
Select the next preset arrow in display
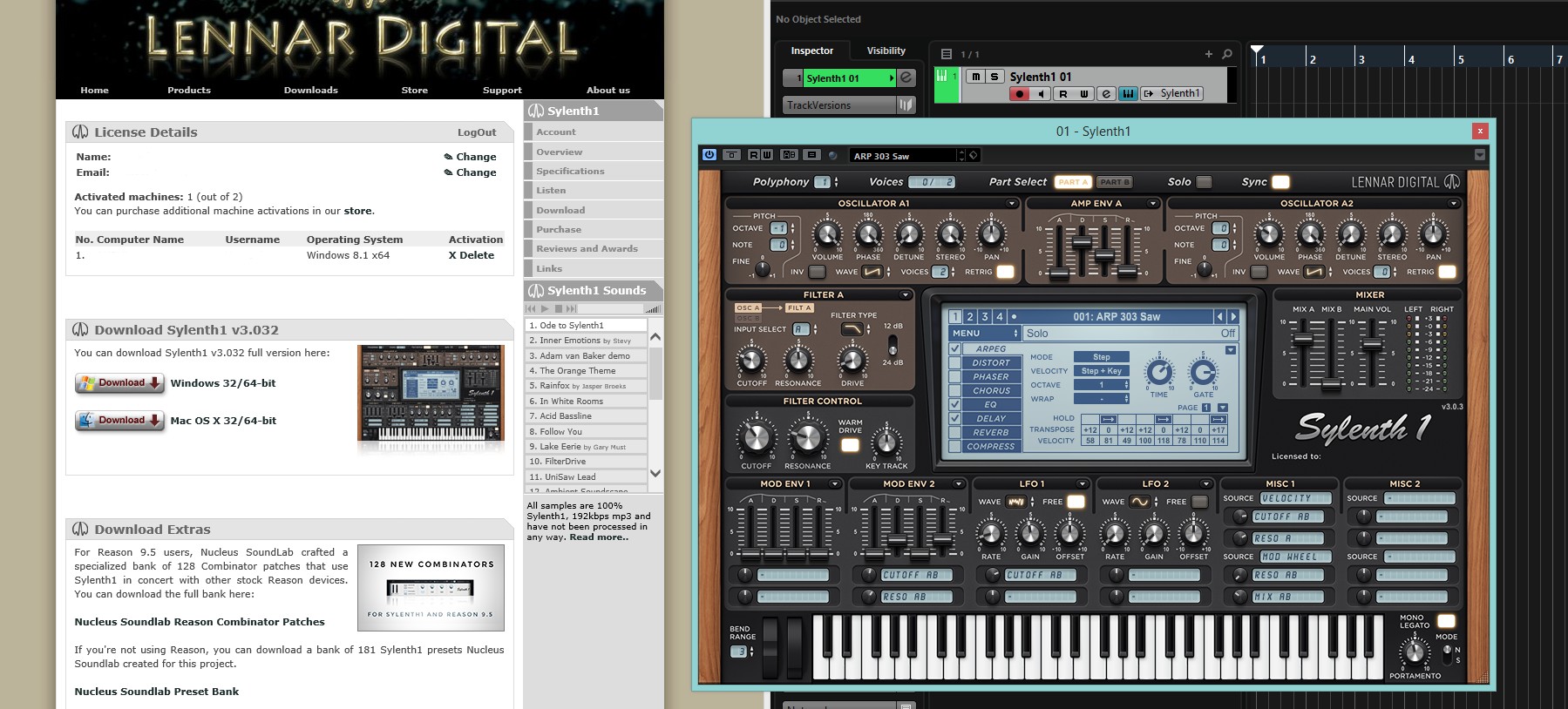click(1233, 317)
